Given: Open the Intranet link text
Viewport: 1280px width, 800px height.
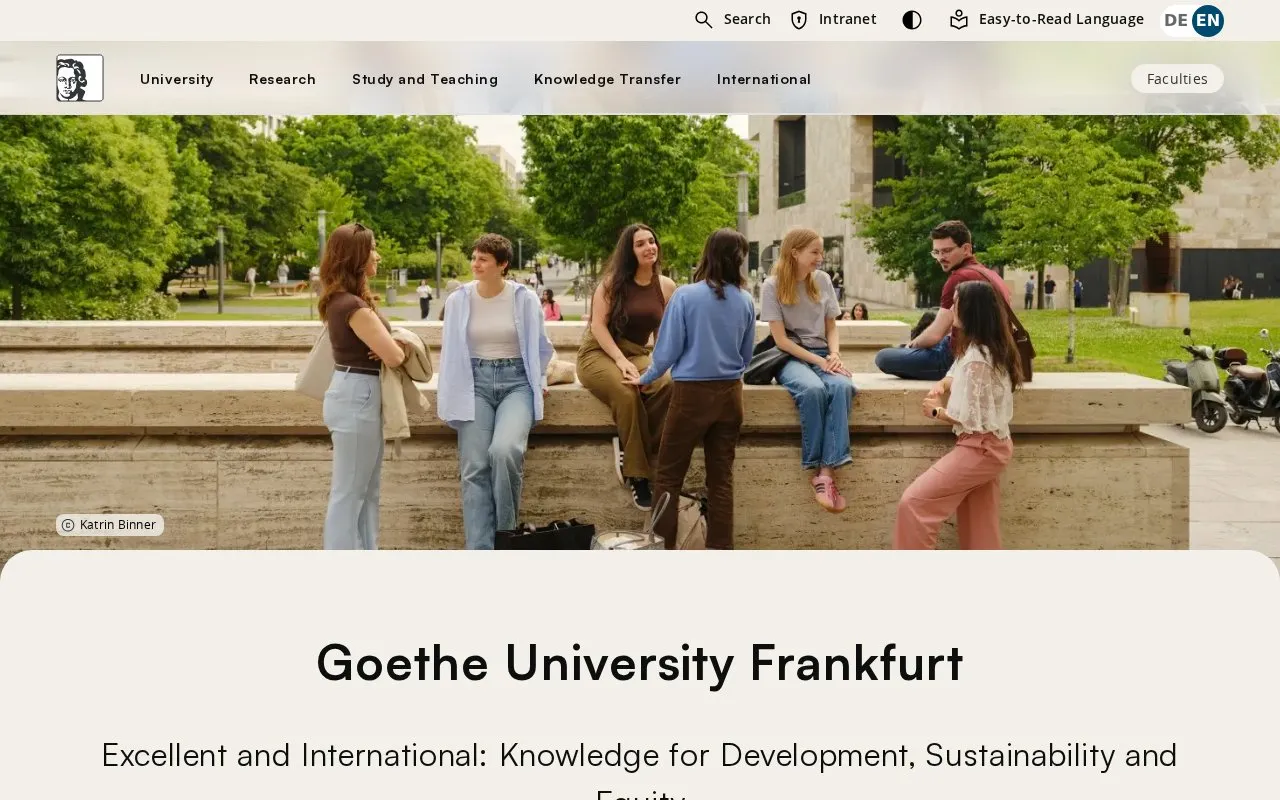Looking at the screenshot, I should [x=848, y=19].
